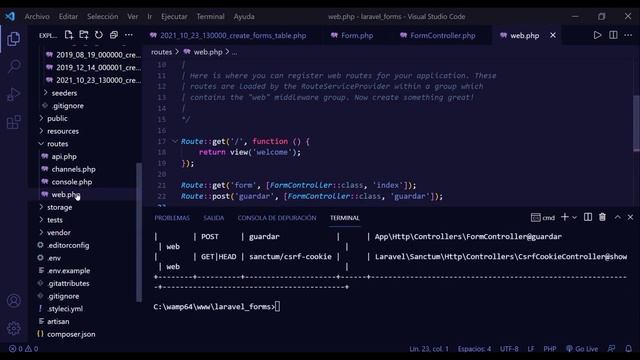This screenshot has width=640, height=360.
Task: Select the cmd terminal label
Action: click(543, 218)
